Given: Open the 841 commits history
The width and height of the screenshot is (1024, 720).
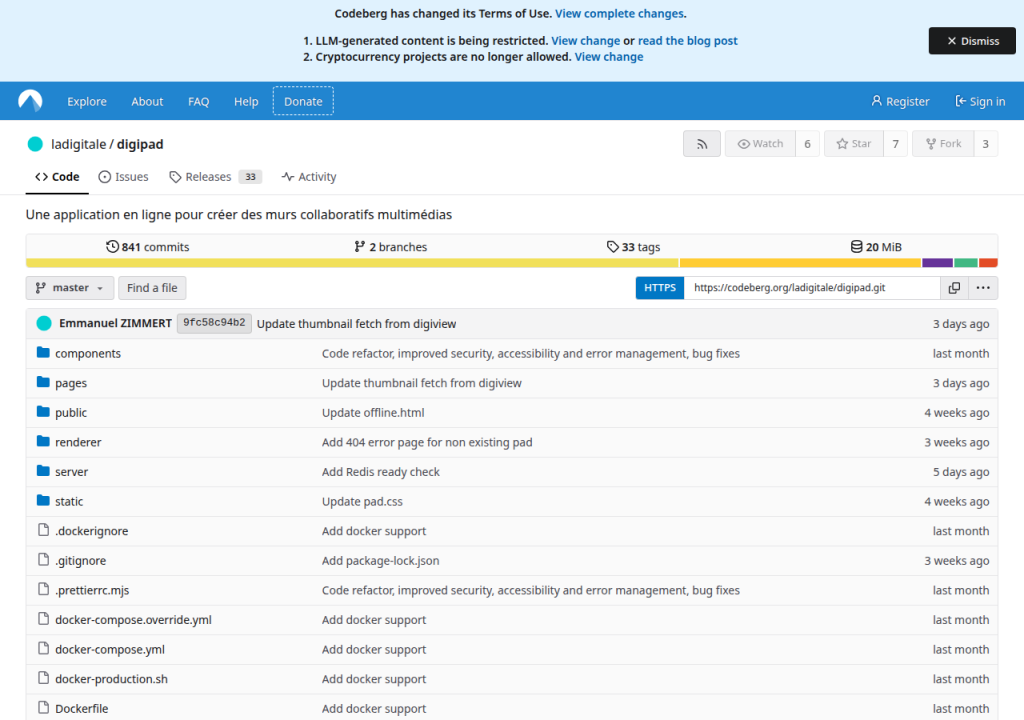Looking at the screenshot, I should click(148, 246).
